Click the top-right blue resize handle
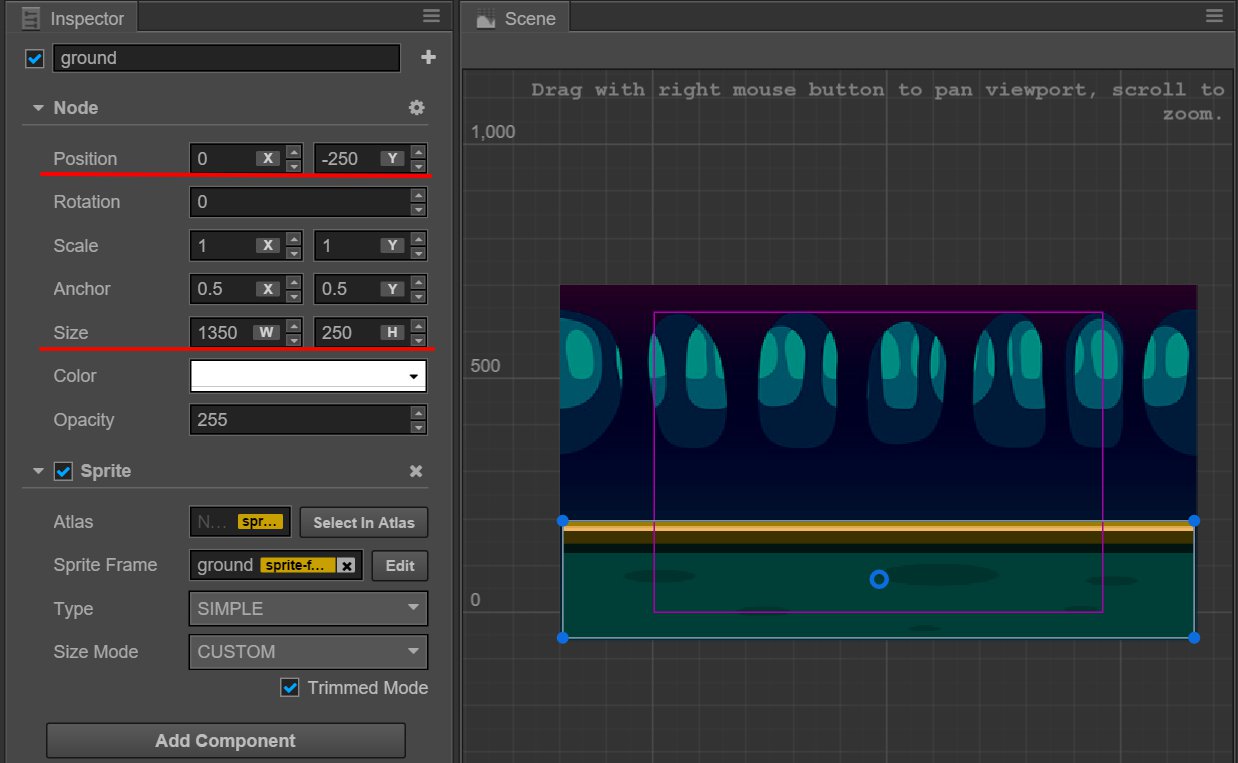The height and width of the screenshot is (763, 1238). pos(1194,521)
